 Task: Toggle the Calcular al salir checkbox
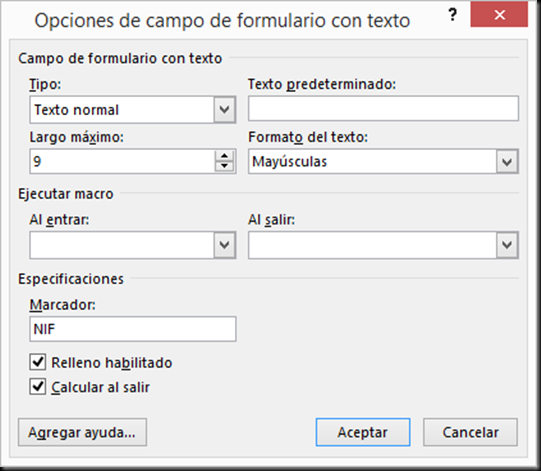38,386
